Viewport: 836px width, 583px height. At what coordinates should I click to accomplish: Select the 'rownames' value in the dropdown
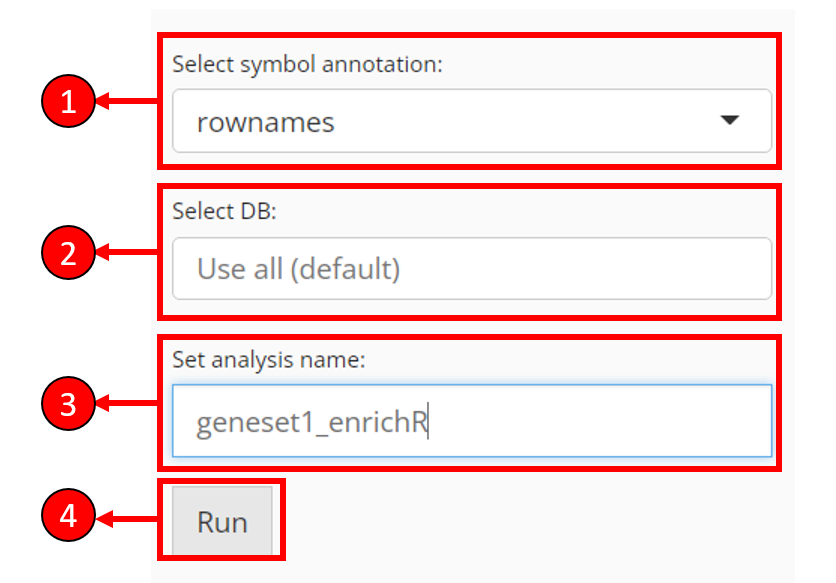click(266, 123)
